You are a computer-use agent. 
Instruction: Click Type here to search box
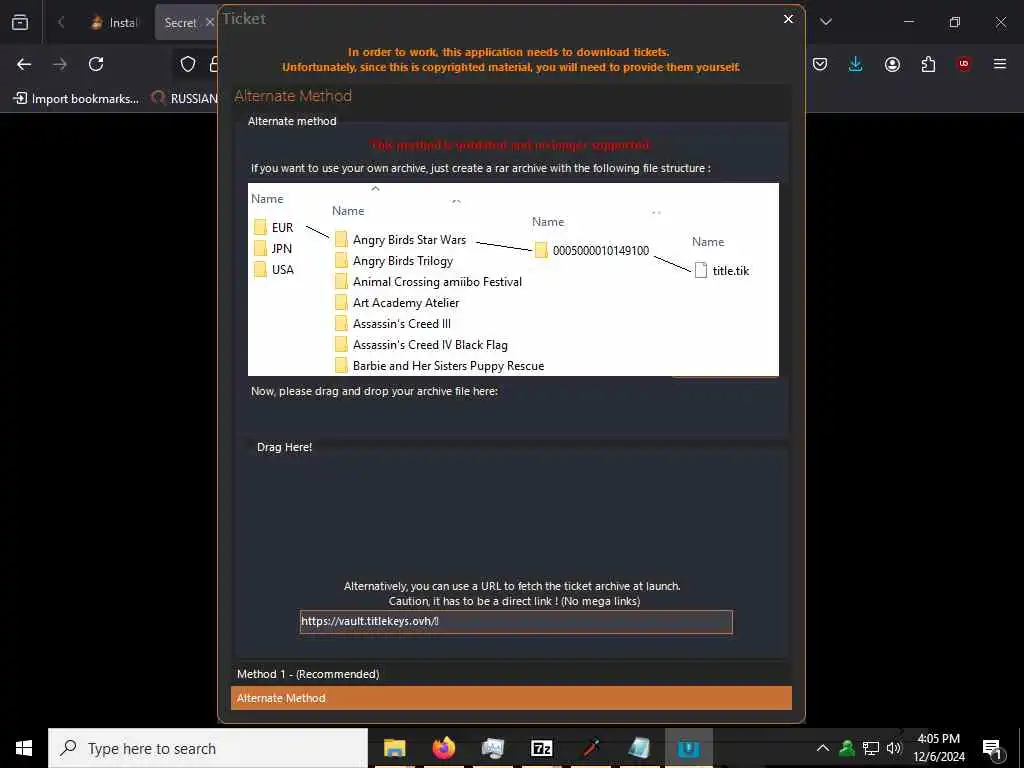pyautogui.click(x=208, y=748)
